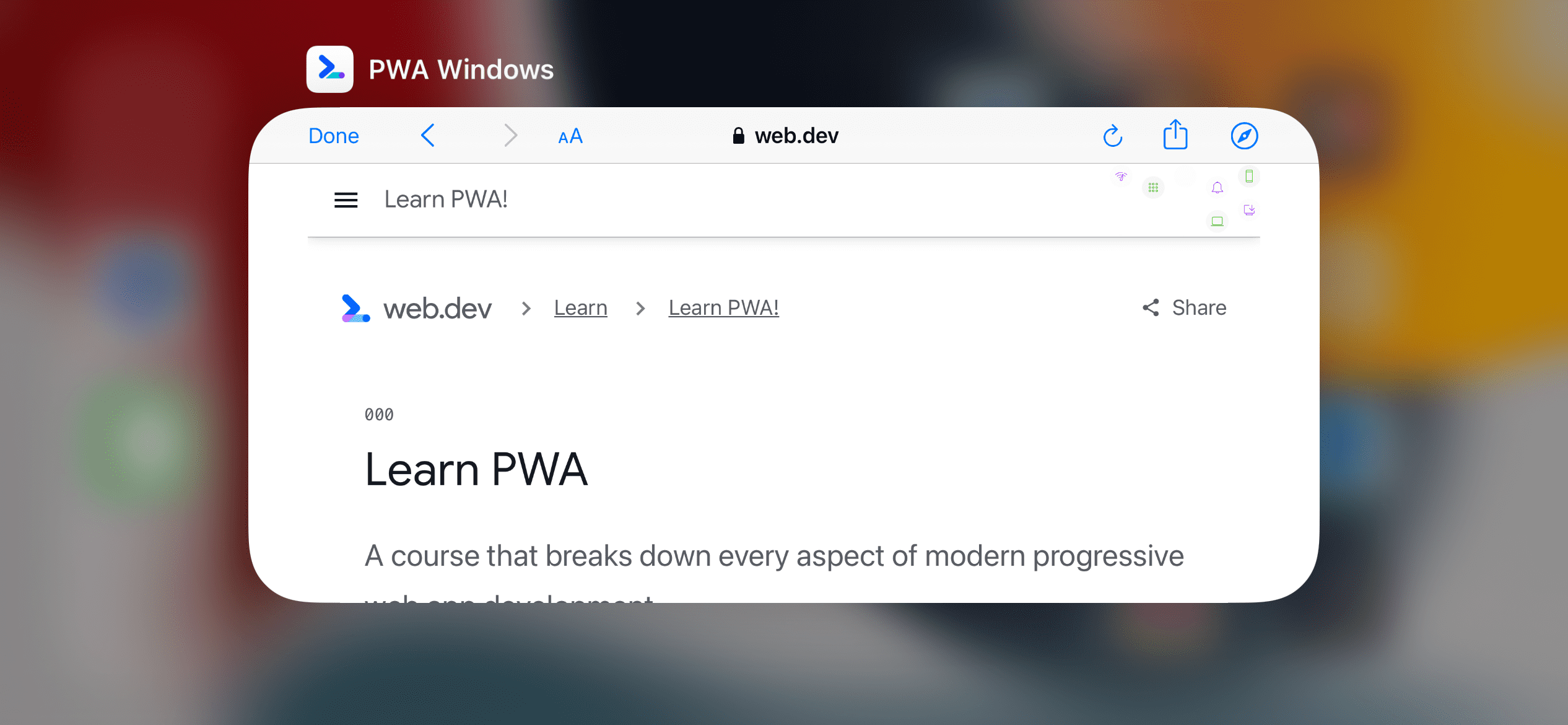This screenshot has width=1568, height=725.
Task: Toggle the grid/apps icon overlay
Action: coord(1153,188)
